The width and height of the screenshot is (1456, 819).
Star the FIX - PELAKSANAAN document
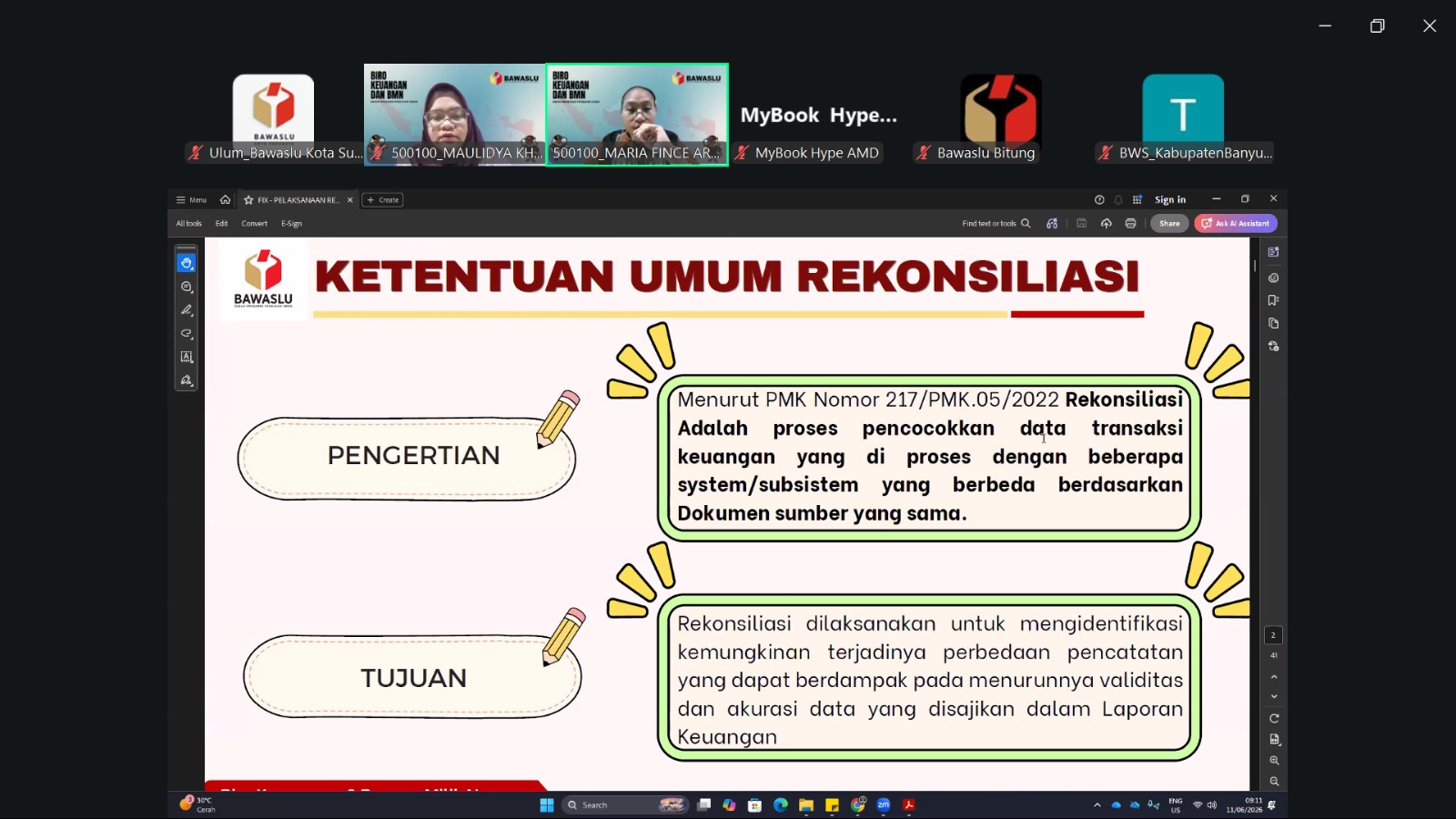coord(248,199)
